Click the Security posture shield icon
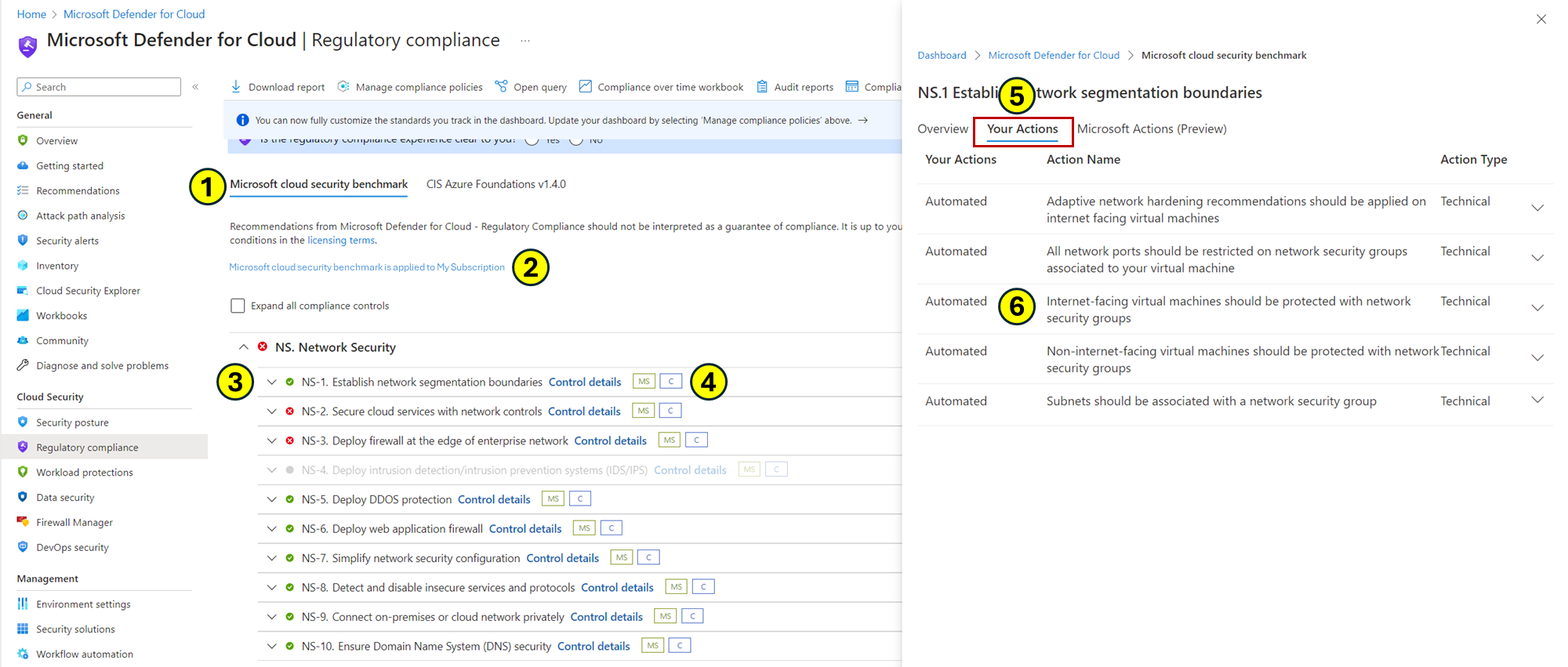1568x667 pixels. (x=23, y=422)
